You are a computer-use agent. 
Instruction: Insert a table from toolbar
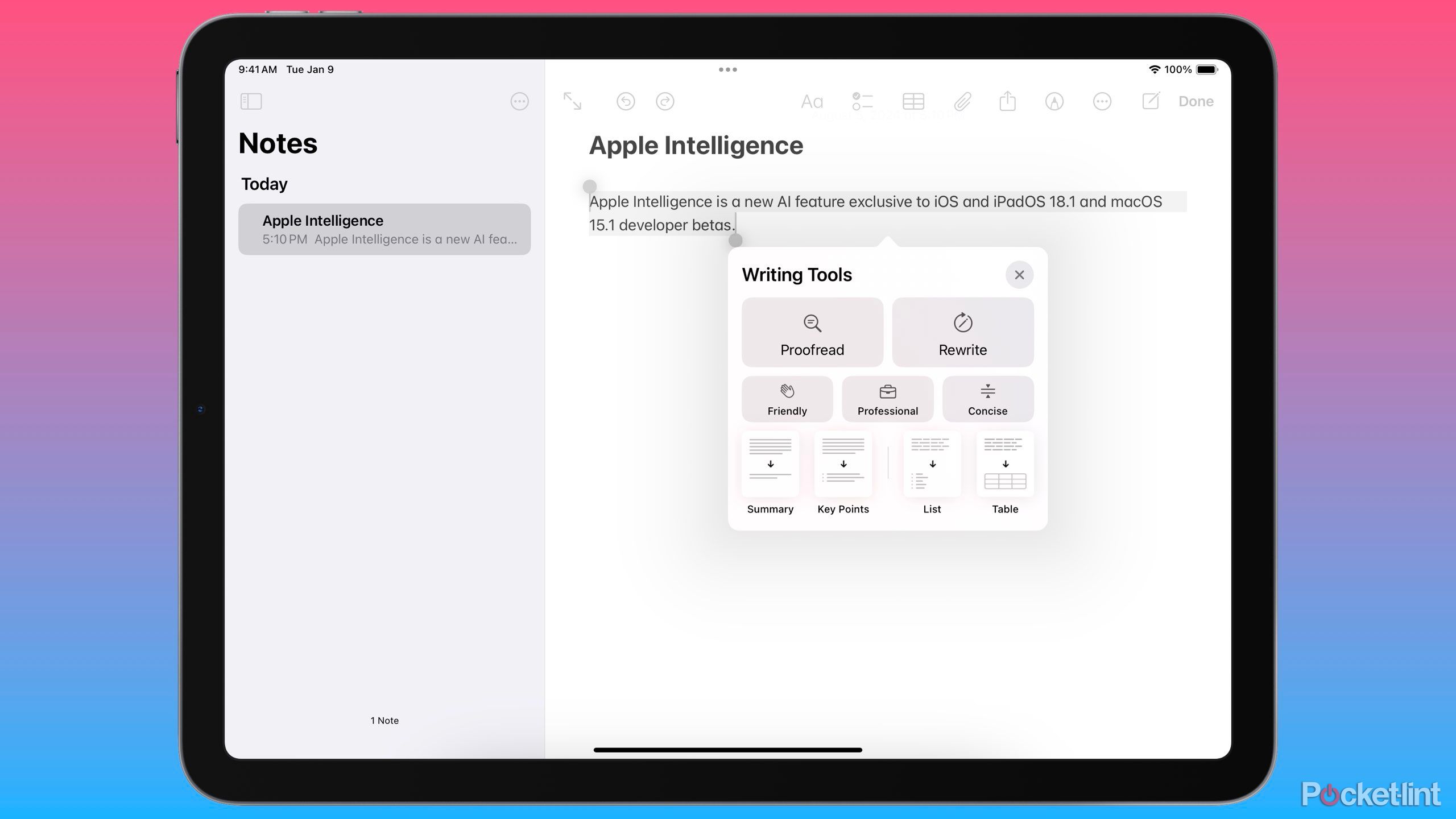click(x=913, y=101)
